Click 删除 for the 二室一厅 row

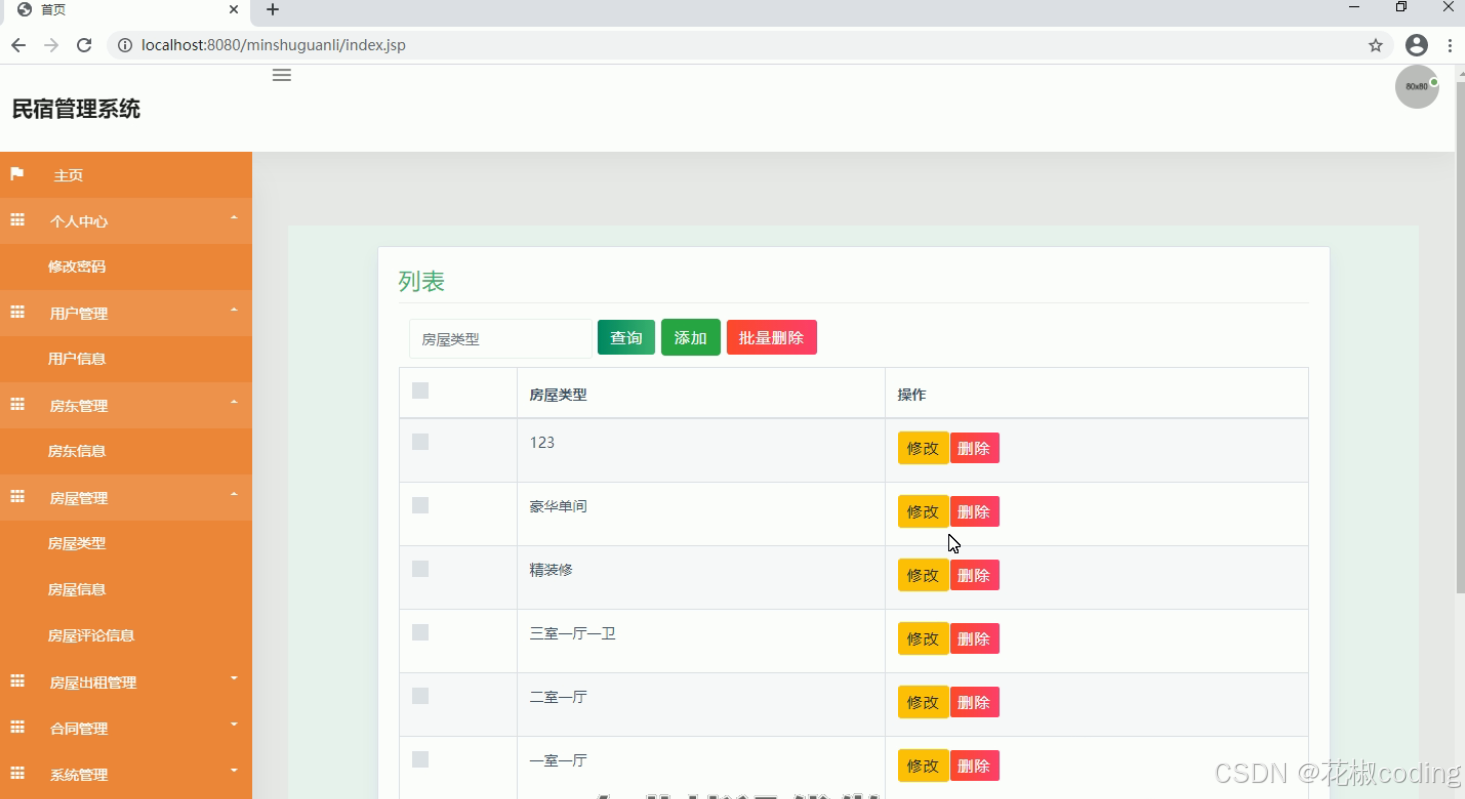(974, 702)
